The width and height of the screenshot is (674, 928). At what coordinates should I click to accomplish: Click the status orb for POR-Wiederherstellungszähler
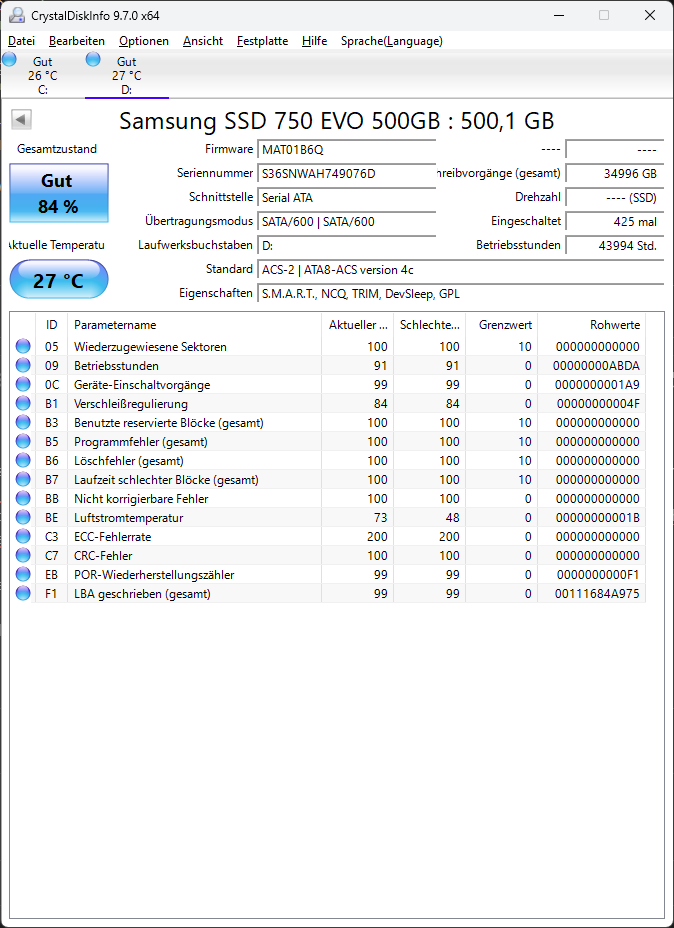pyautogui.click(x=23, y=574)
